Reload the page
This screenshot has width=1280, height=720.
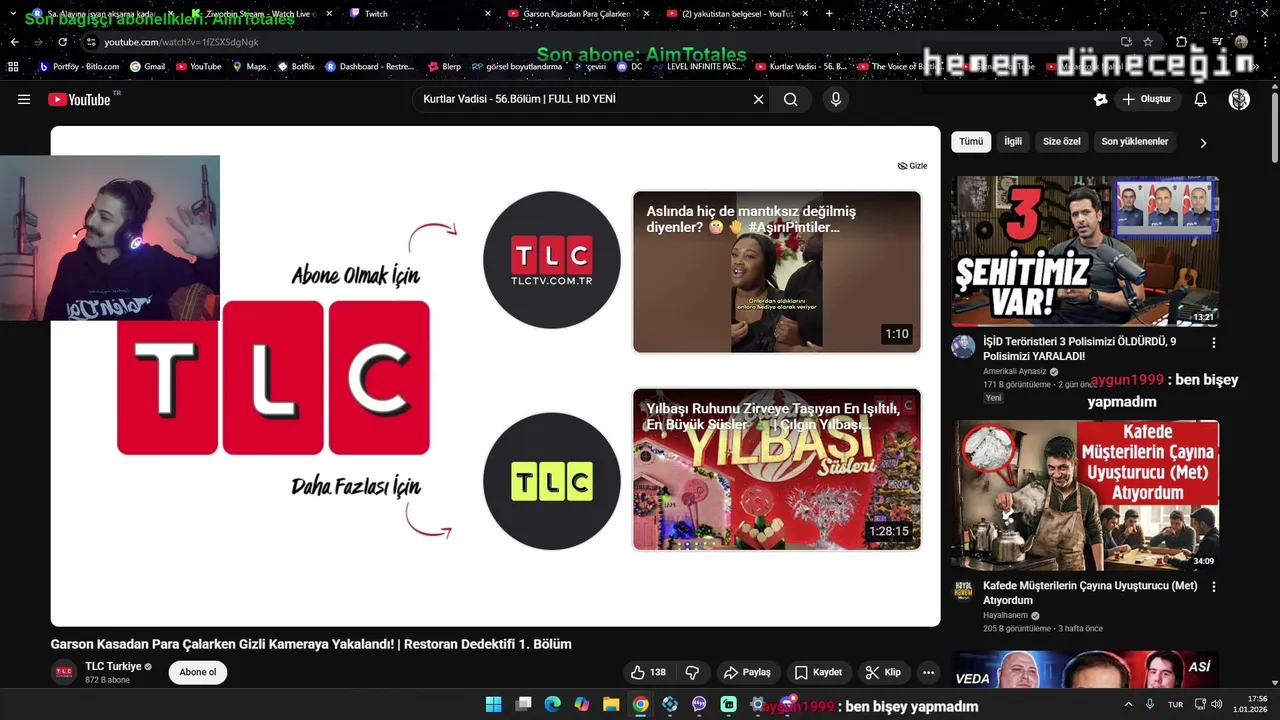click(x=62, y=42)
